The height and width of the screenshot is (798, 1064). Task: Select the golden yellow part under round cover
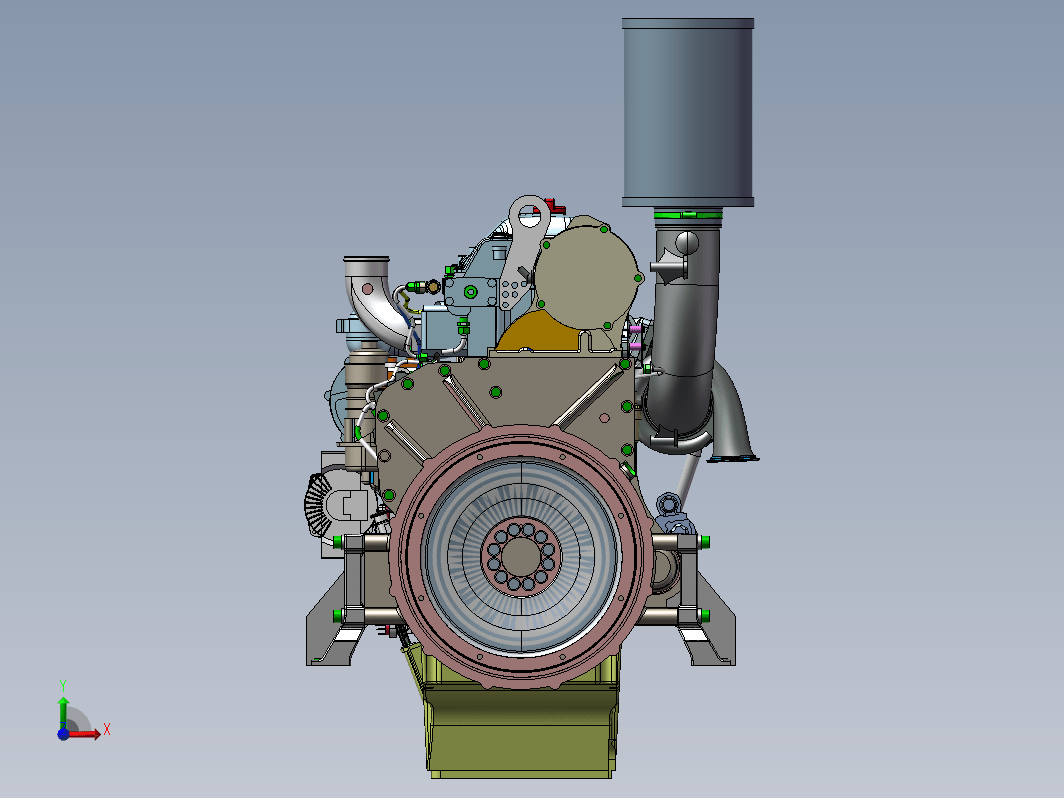point(539,334)
